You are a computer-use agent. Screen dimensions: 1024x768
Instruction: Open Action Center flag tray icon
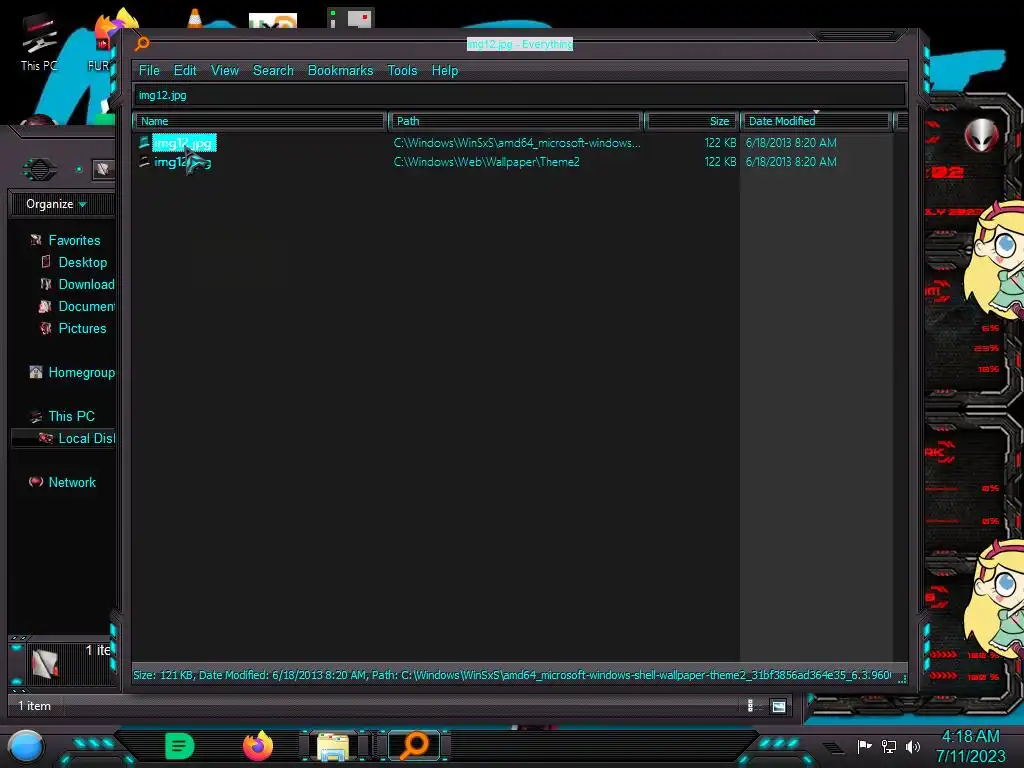pyautogui.click(x=865, y=746)
